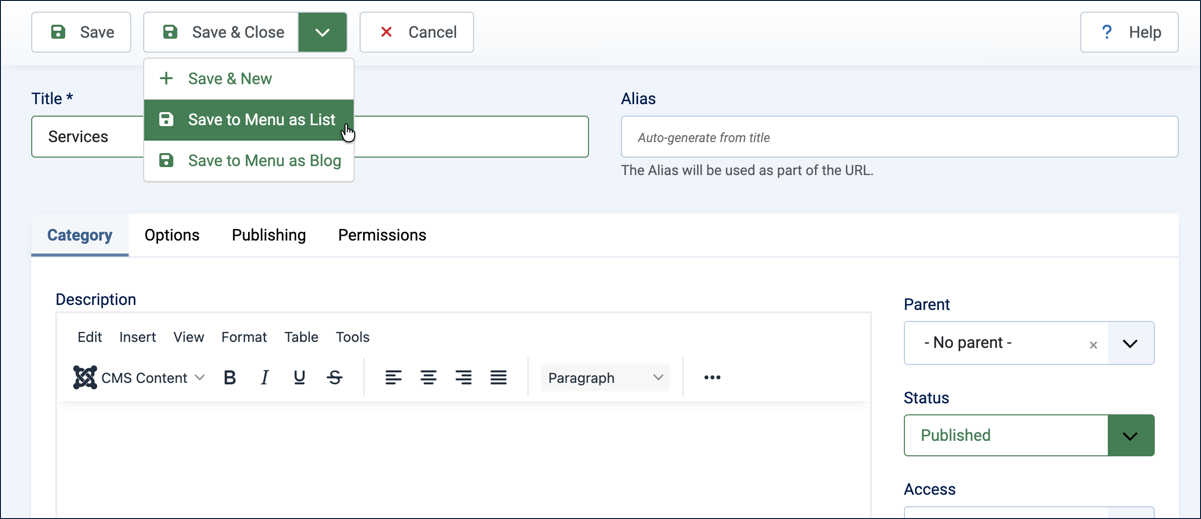
Task: Open the CMS Content dropdown
Action: [139, 378]
